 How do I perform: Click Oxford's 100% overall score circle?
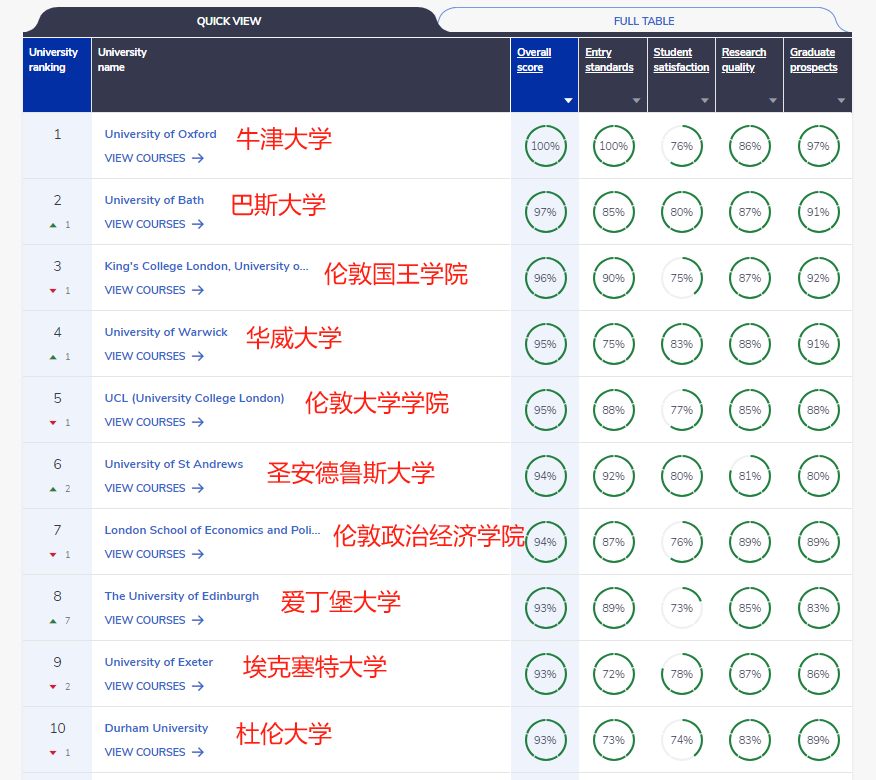545,146
